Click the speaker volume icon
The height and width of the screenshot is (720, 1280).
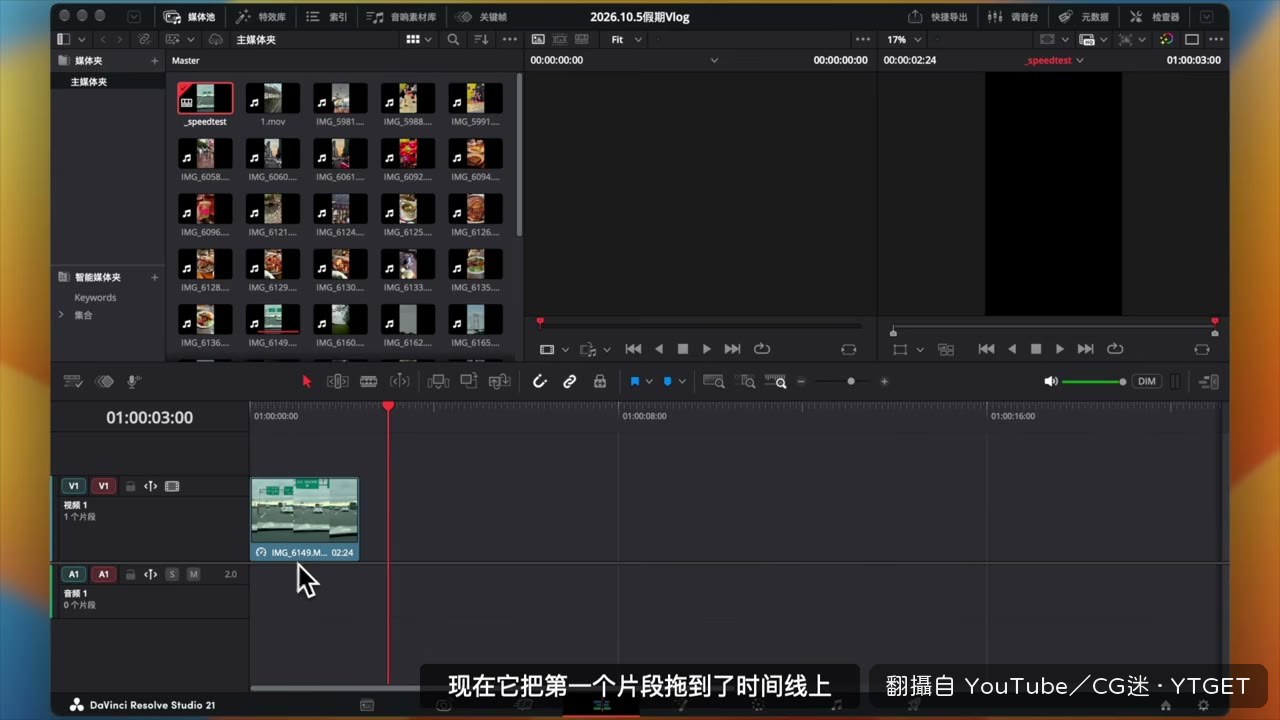point(1050,381)
